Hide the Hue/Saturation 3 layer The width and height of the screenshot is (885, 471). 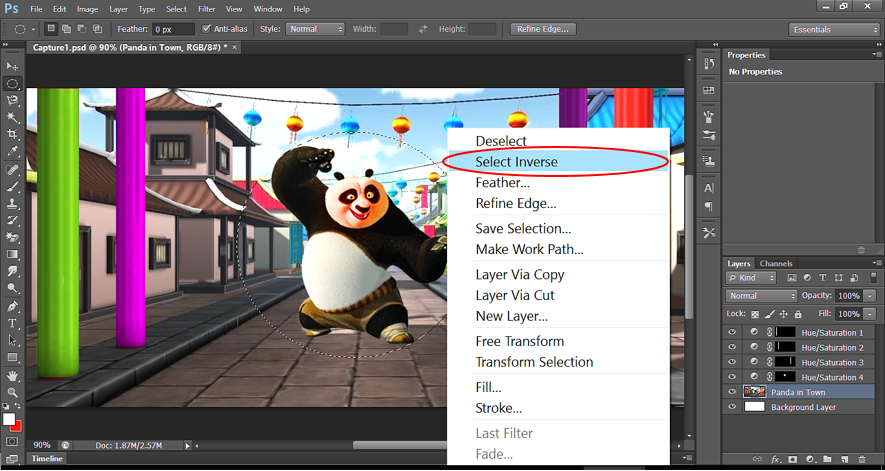[x=732, y=362]
